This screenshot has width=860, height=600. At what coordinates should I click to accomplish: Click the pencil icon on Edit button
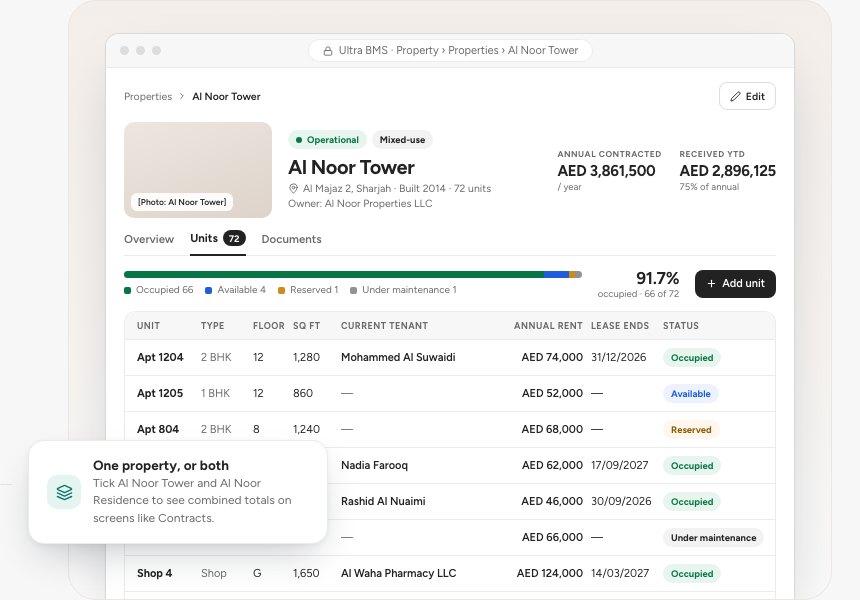[735, 97]
